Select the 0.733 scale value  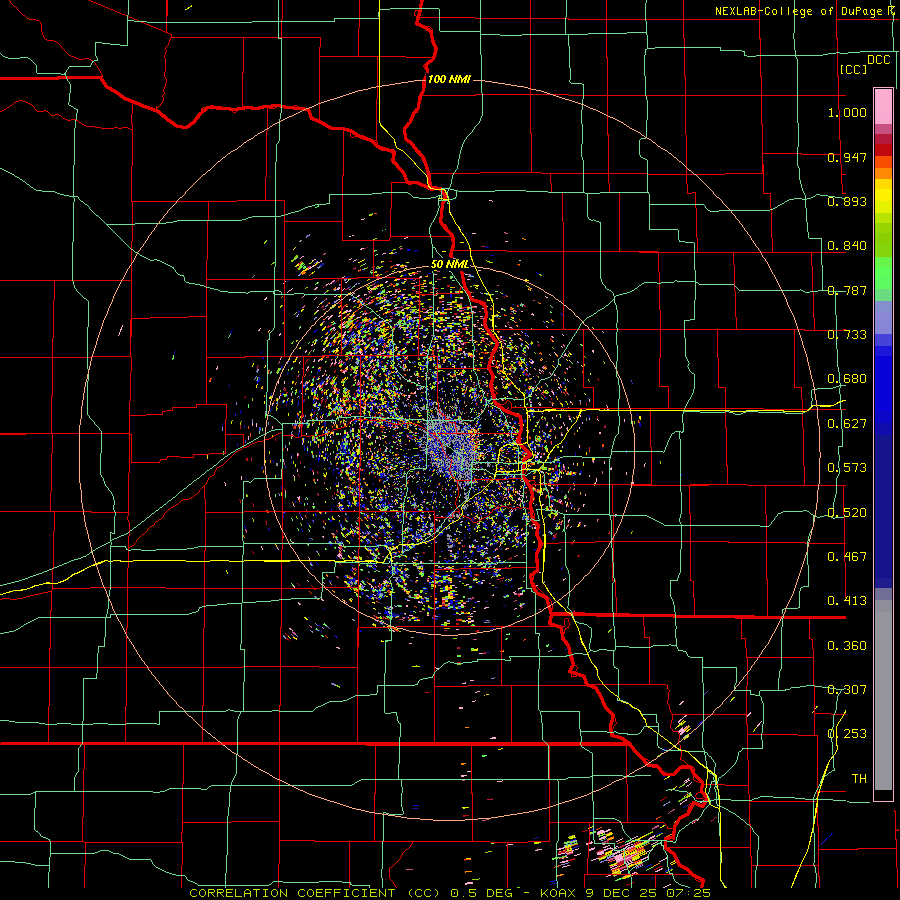[847, 335]
